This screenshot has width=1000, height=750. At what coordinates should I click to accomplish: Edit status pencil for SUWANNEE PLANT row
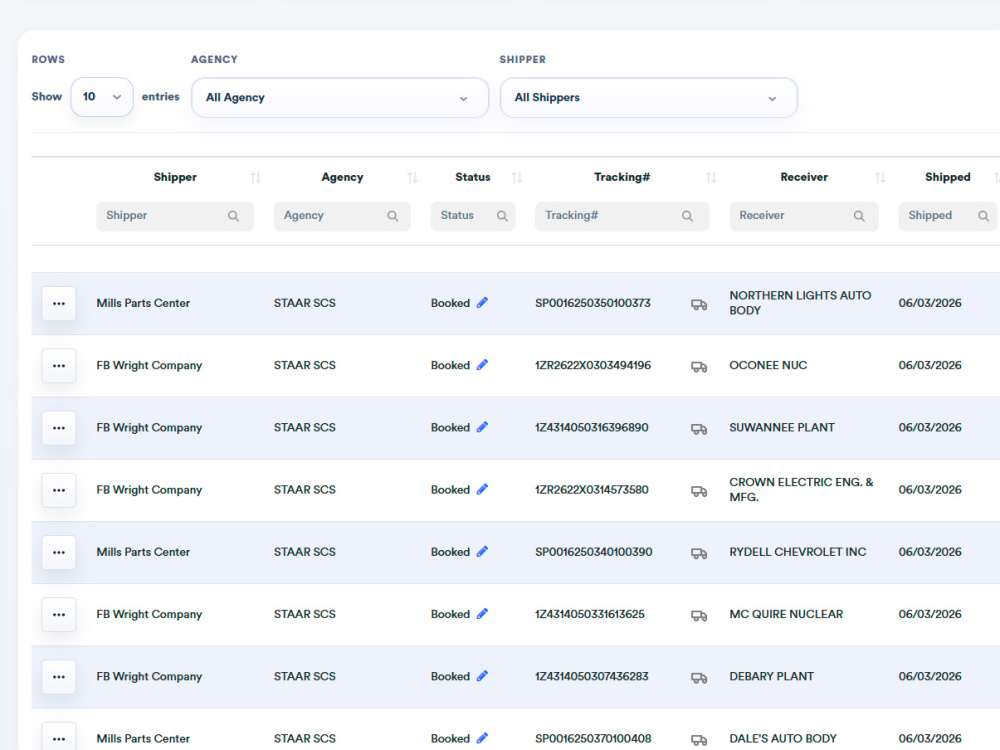[482, 427]
